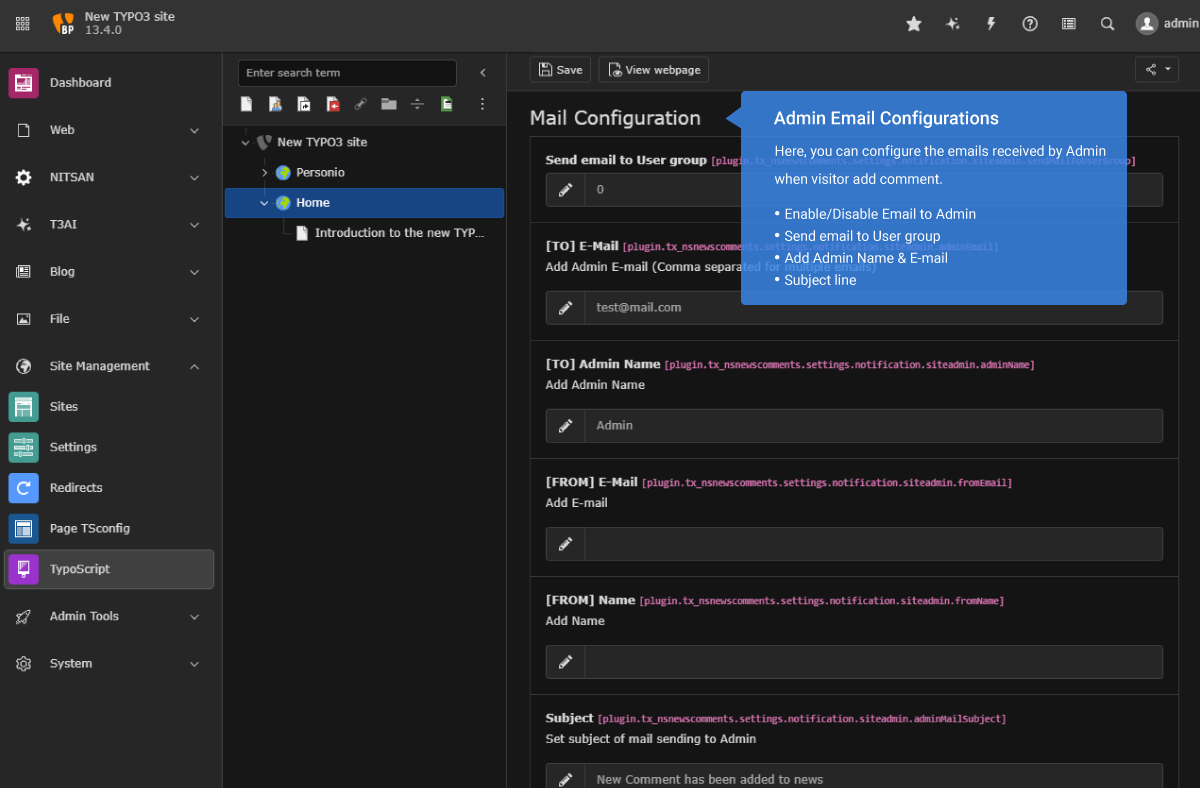The image size is (1200, 788).
Task: Click the link page icon in tree toolbar
Action: tap(361, 104)
